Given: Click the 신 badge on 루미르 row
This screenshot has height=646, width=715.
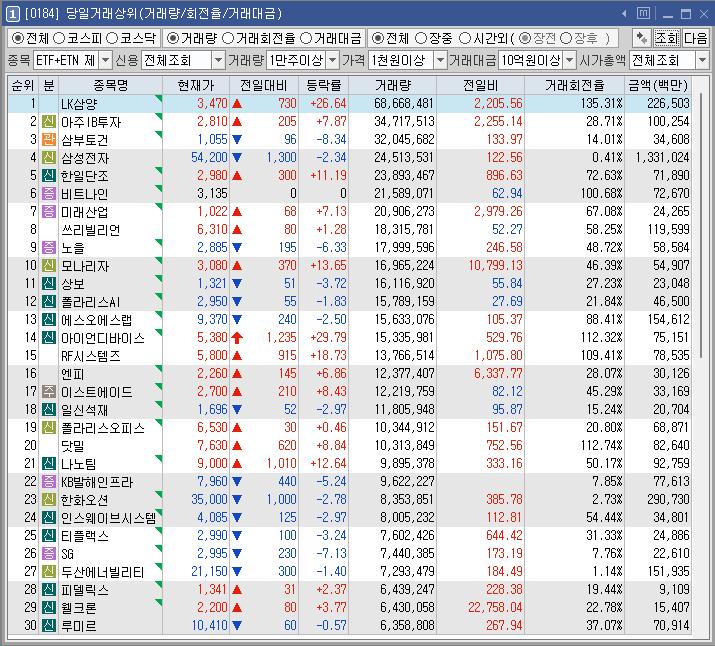Looking at the screenshot, I should (x=49, y=625).
